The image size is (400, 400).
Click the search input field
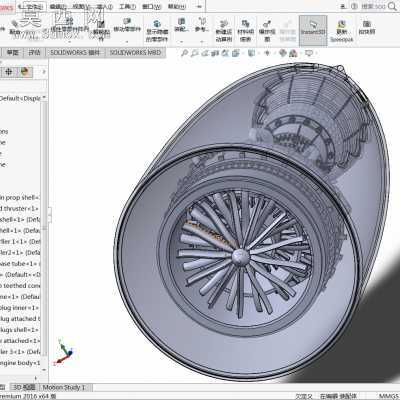373,6
